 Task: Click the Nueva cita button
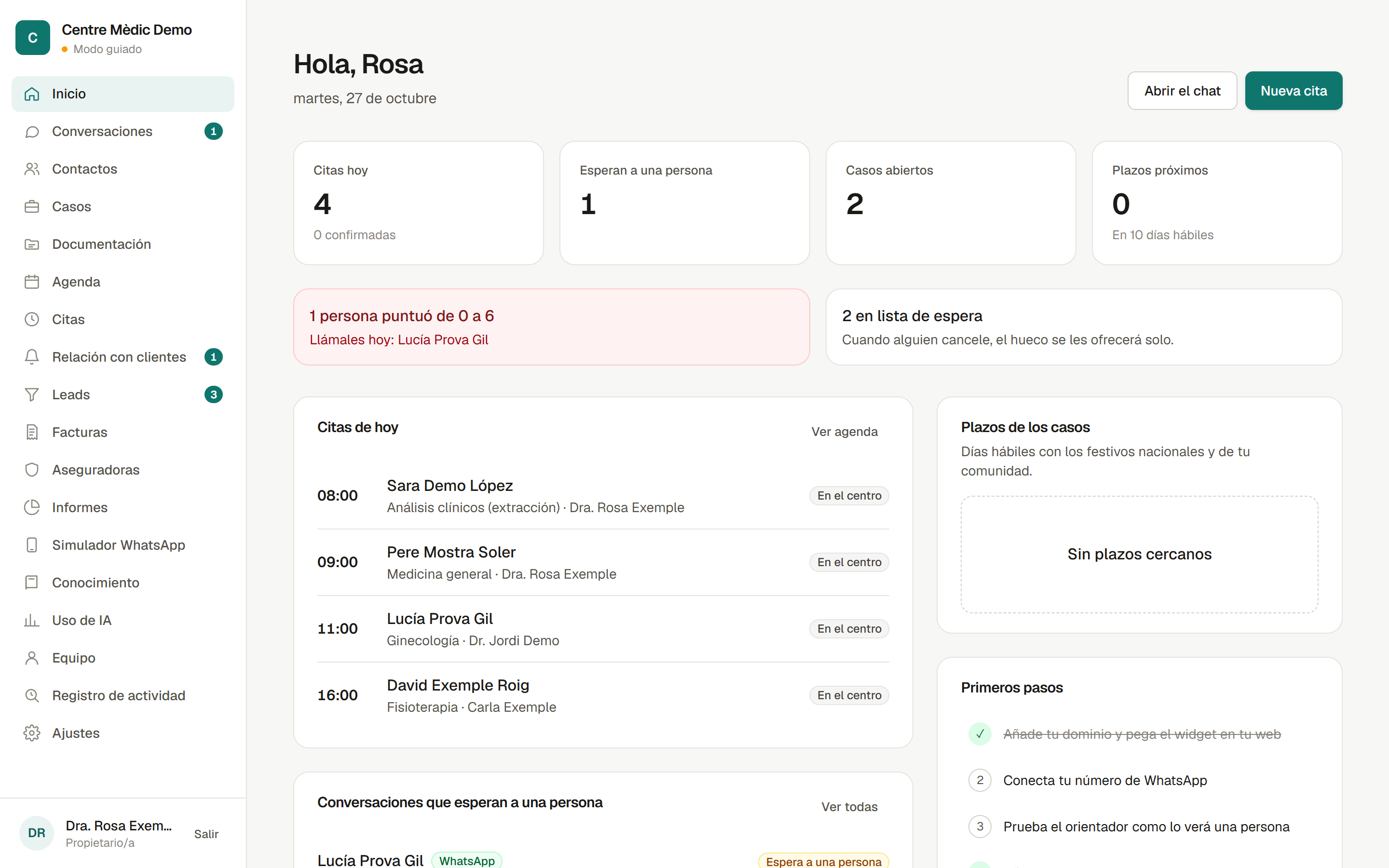pyautogui.click(x=1293, y=91)
